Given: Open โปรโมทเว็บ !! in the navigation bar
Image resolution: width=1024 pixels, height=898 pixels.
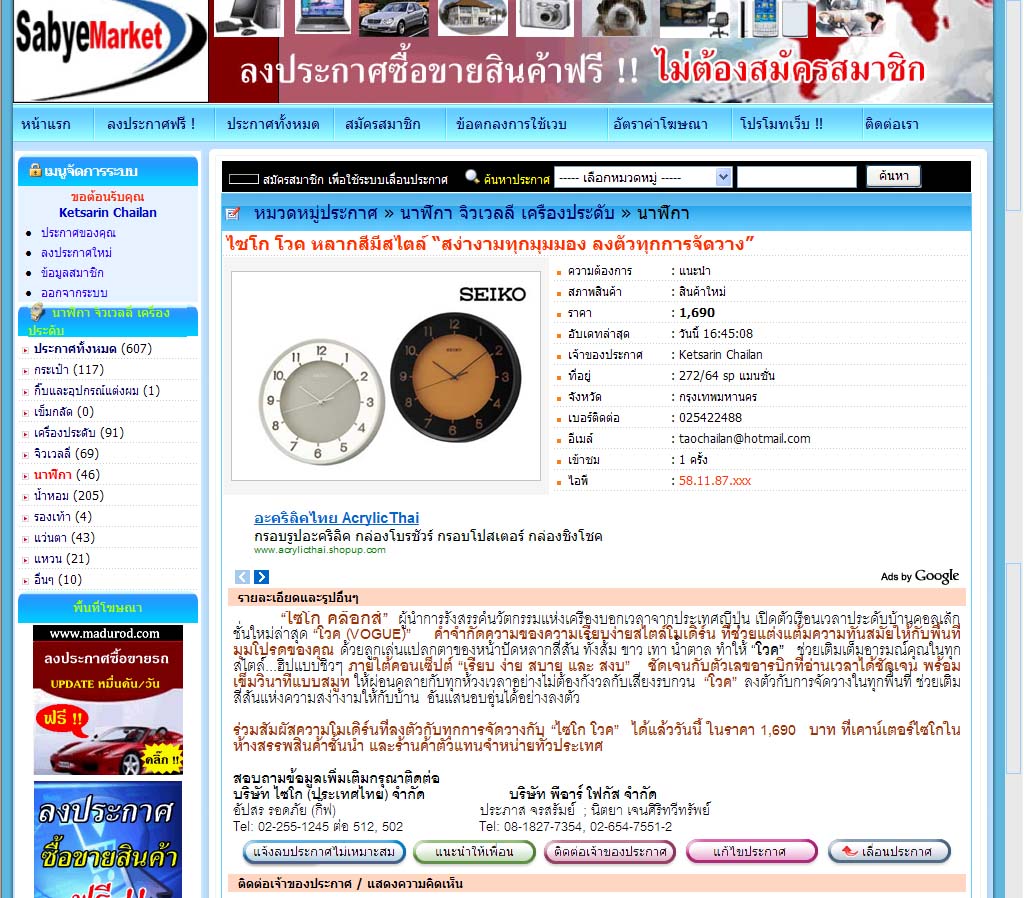Looking at the screenshot, I should (781, 124).
